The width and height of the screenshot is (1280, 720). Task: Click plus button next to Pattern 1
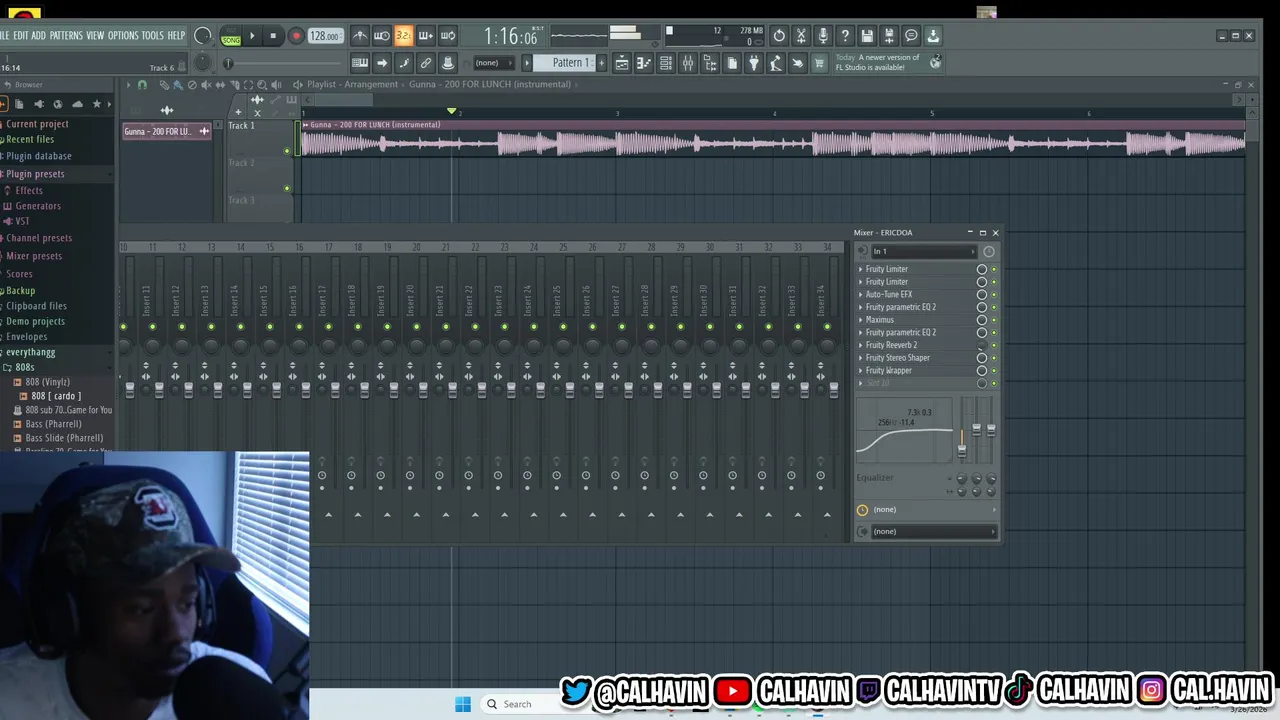[x=601, y=63]
